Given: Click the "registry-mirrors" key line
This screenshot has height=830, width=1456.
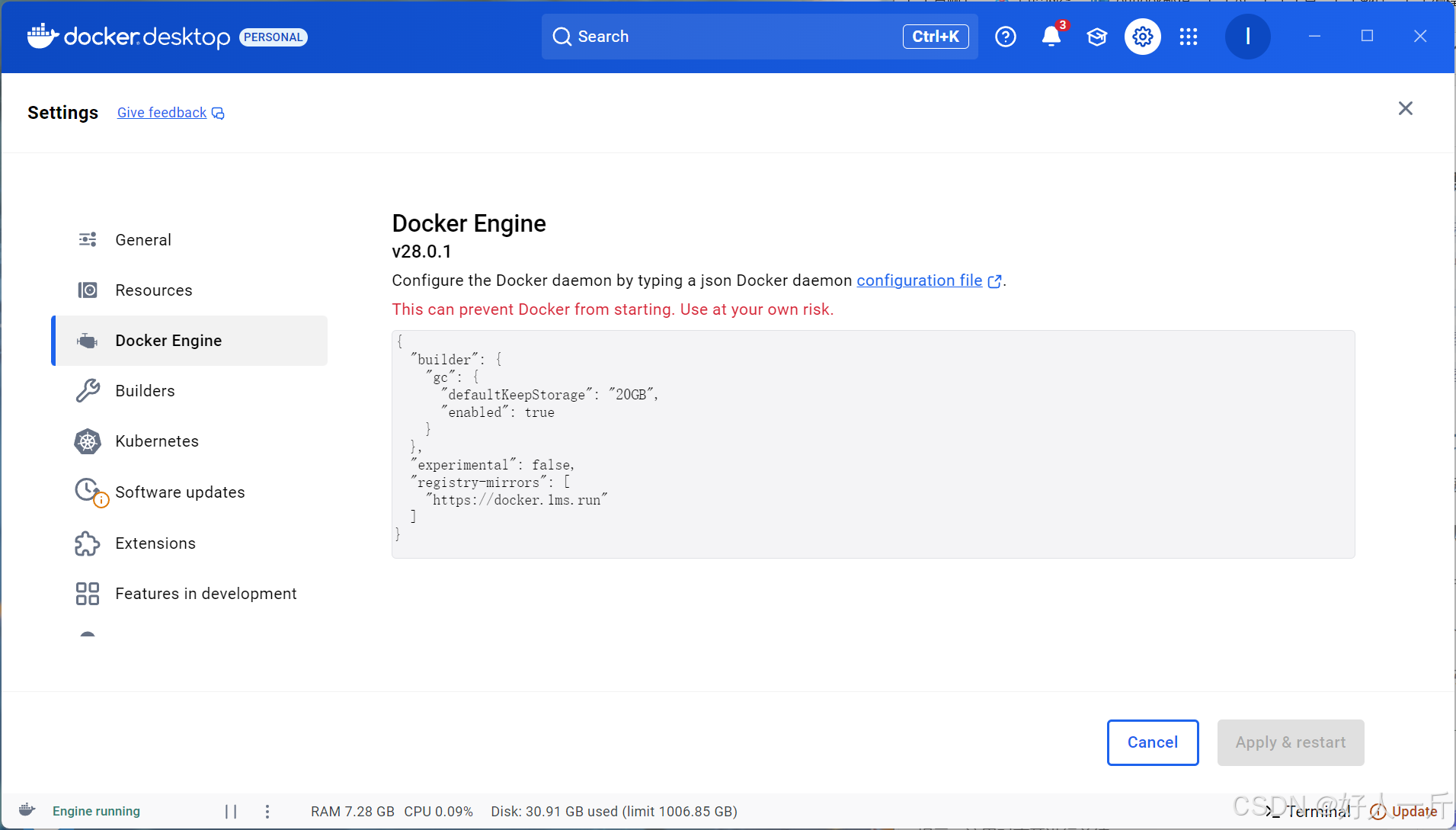Looking at the screenshot, I should pos(490,482).
